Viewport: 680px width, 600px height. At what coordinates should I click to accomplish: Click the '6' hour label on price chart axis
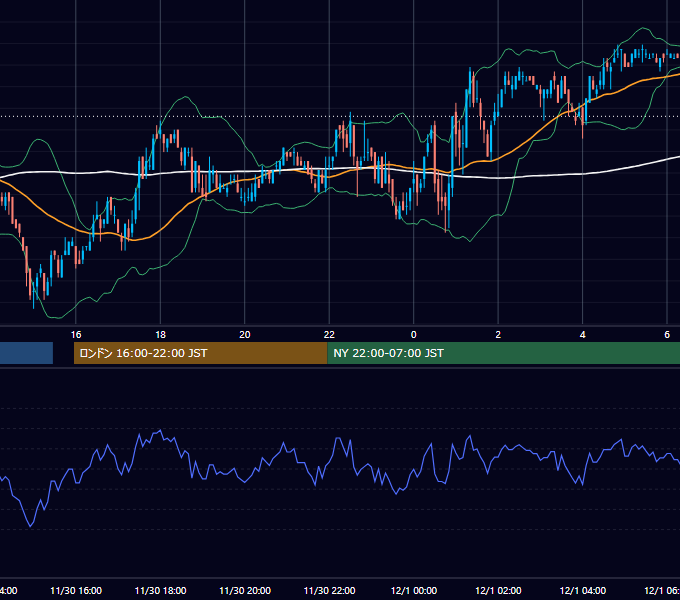tap(667, 334)
